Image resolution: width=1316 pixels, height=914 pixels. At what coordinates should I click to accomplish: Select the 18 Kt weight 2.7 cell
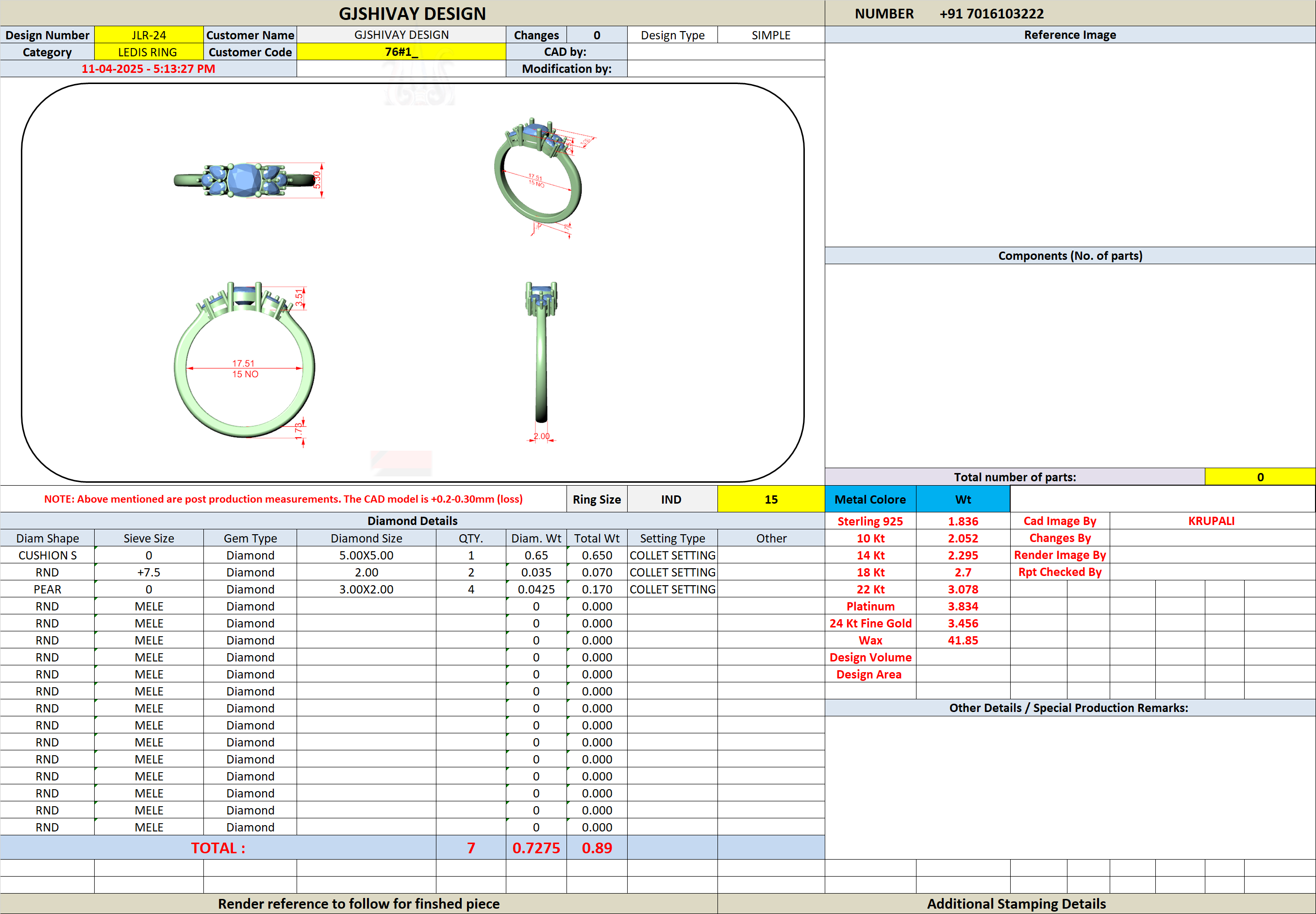(964, 573)
